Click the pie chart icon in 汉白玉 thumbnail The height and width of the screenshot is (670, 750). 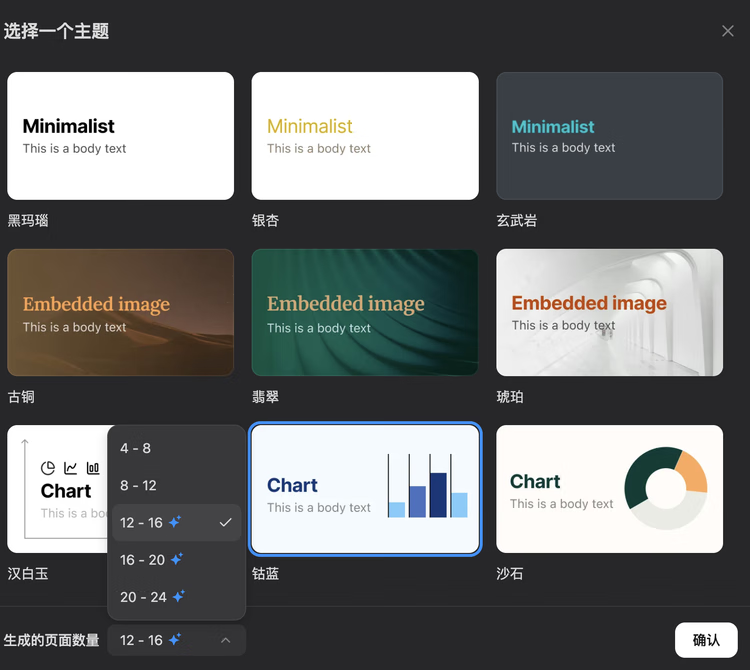48,468
